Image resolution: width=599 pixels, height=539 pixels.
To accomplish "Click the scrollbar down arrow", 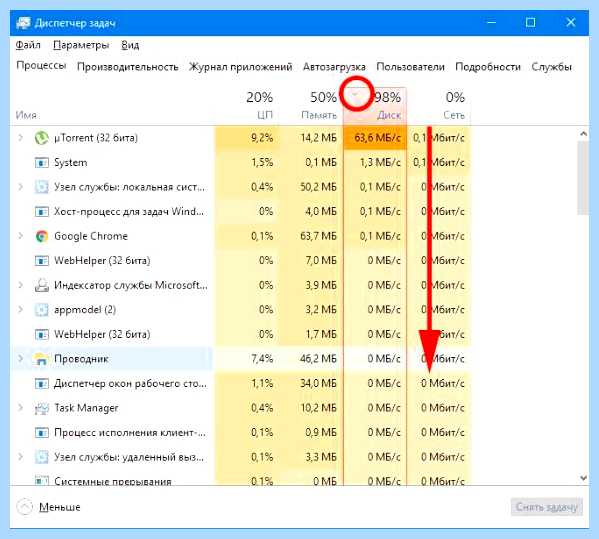I will [583, 477].
